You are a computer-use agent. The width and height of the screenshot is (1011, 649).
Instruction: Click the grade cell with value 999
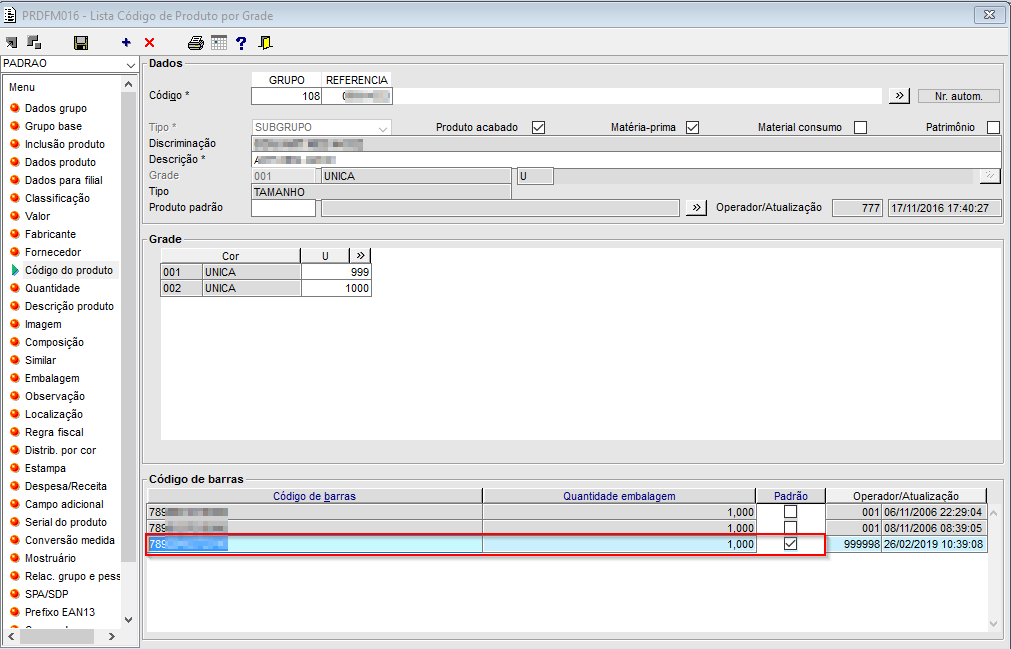click(336, 273)
